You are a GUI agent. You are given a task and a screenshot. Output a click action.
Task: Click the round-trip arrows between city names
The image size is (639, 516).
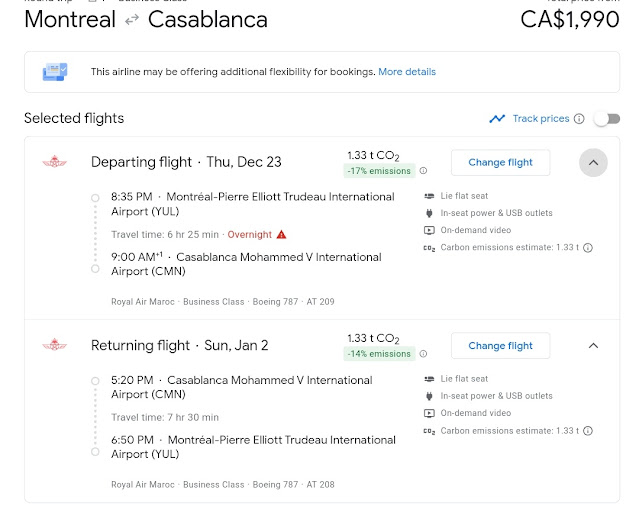tap(132, 20)
